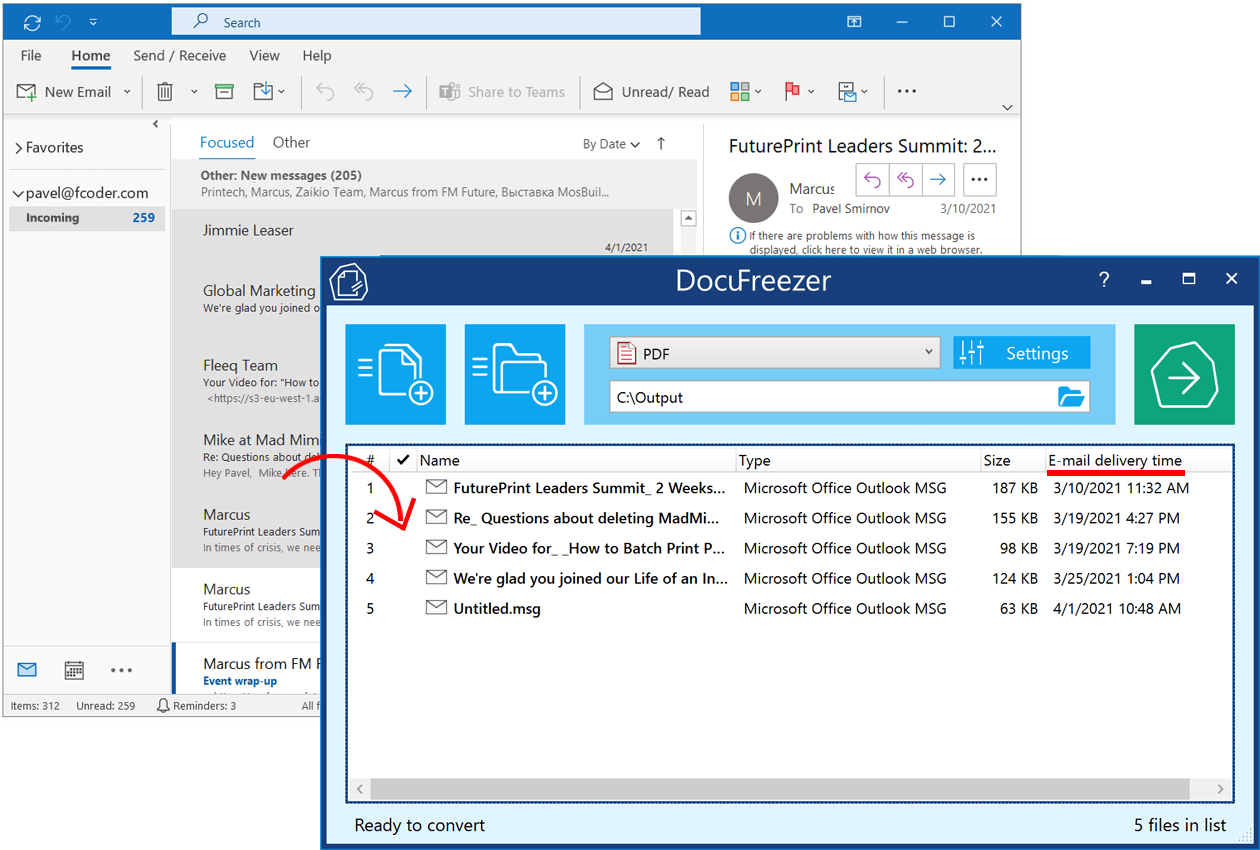The height and width of the screenshot is (850, 1260).
Task: Open Mail view in Outlook's navigation bar
Action: (x=26, y=670)
